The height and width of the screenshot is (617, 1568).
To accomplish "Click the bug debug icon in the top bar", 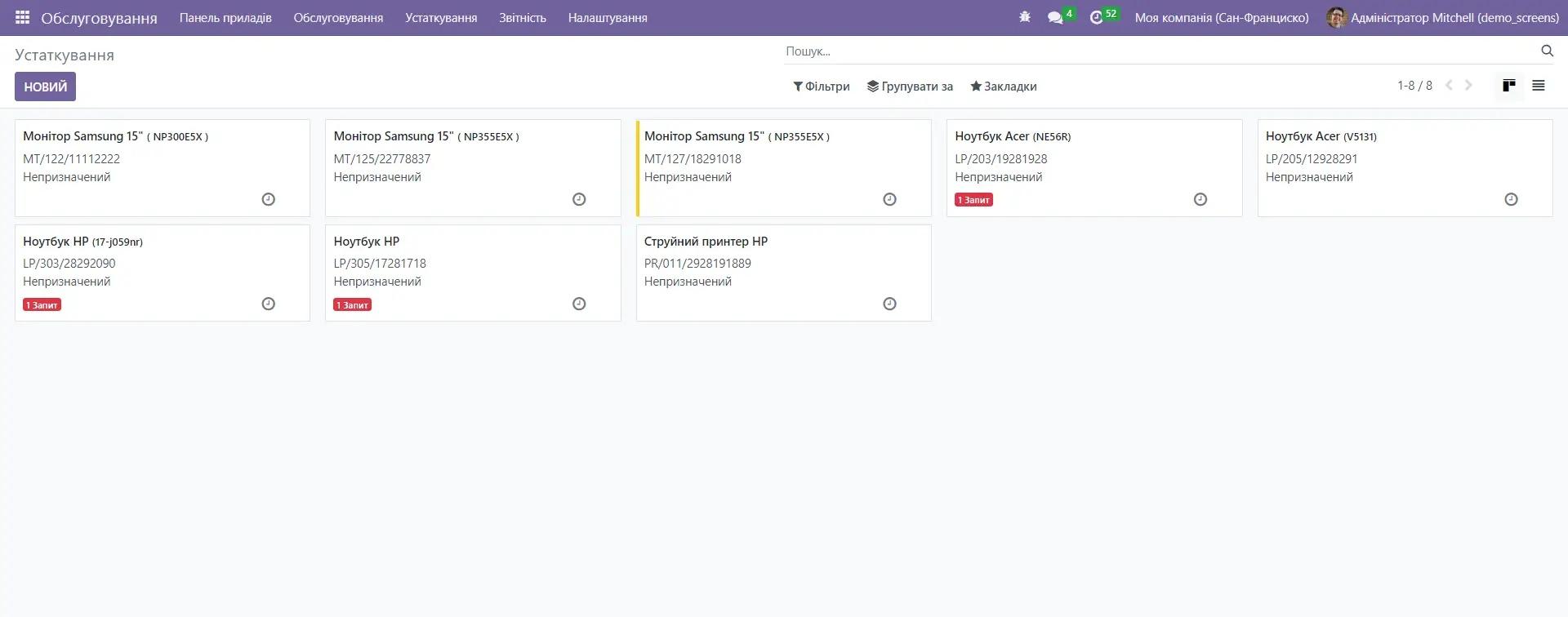I will (x=1025, y=17).
